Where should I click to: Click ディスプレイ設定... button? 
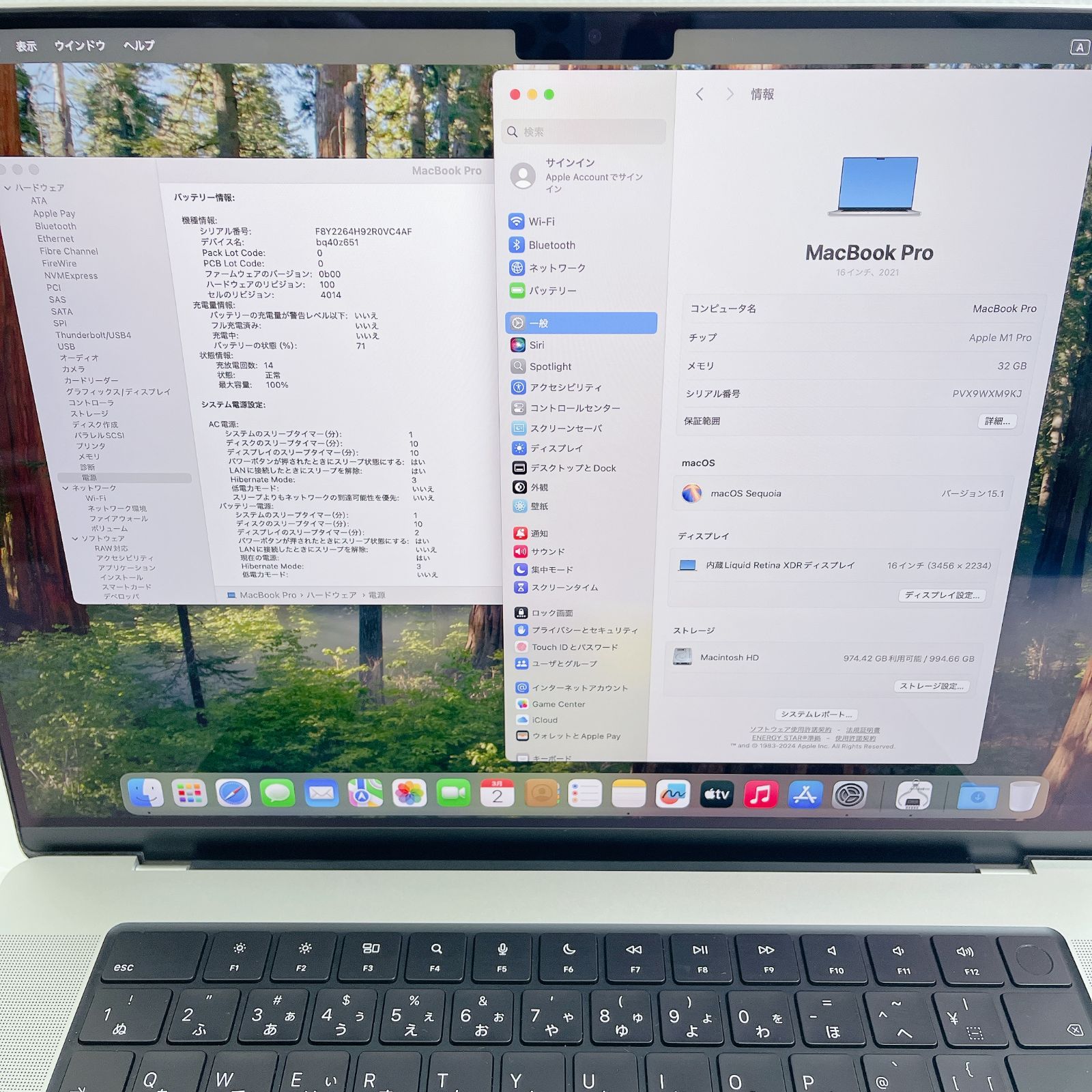(x=942, y=595)
